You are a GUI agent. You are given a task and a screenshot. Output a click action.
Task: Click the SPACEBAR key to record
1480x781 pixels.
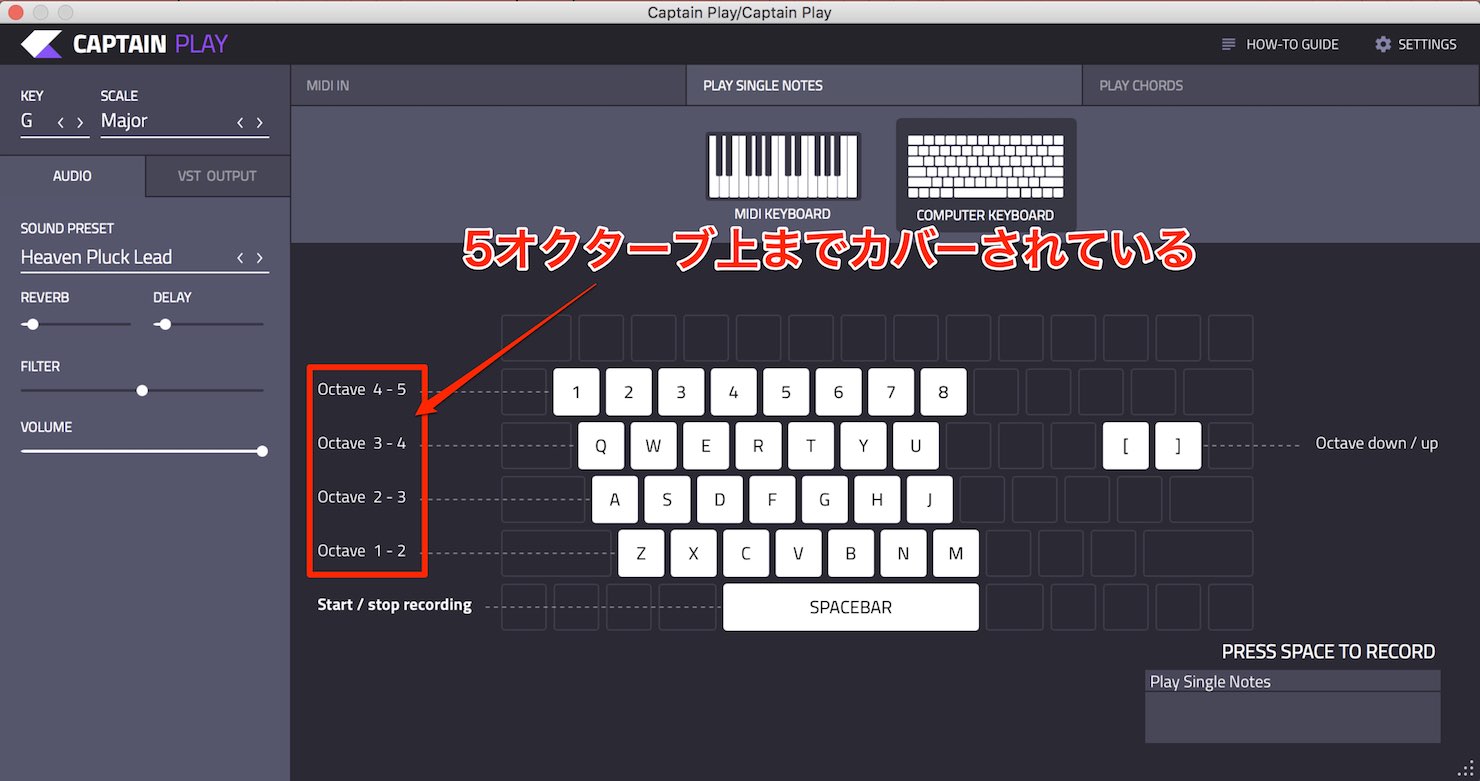tap(851, 607)
